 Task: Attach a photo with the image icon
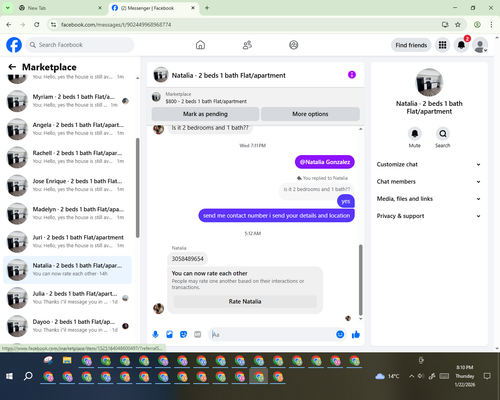(x=170, y=334)
